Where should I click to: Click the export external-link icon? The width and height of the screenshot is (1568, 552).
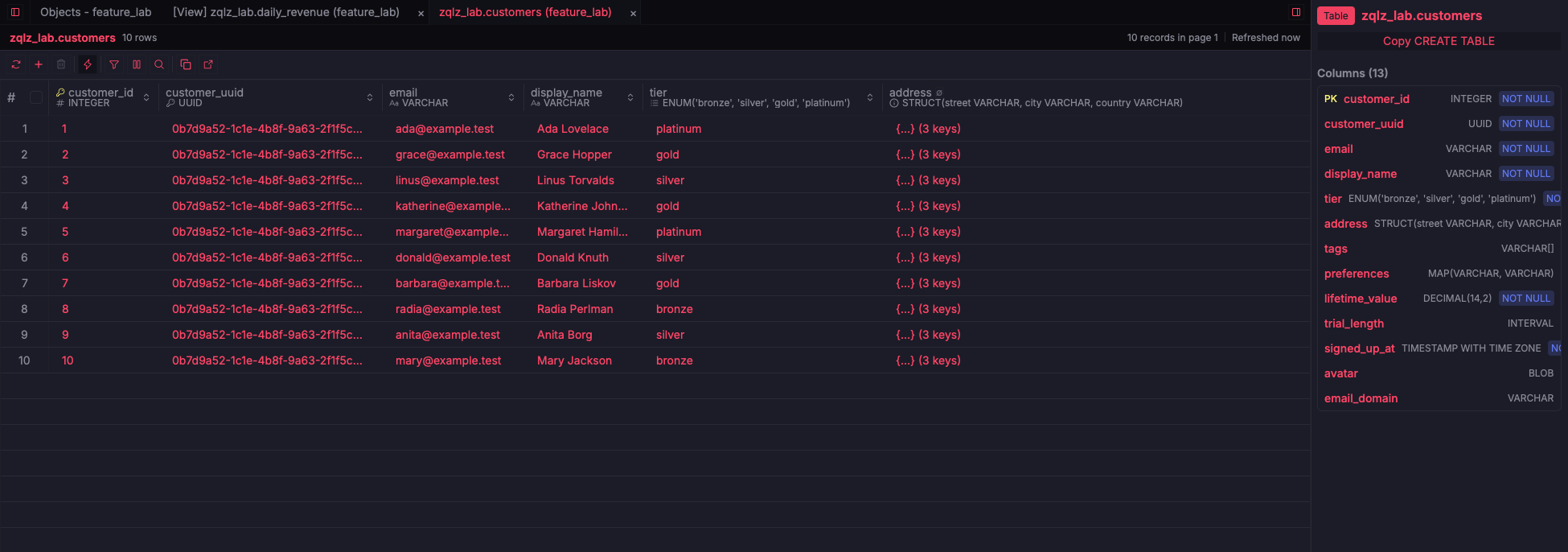(x=208, y=64)
